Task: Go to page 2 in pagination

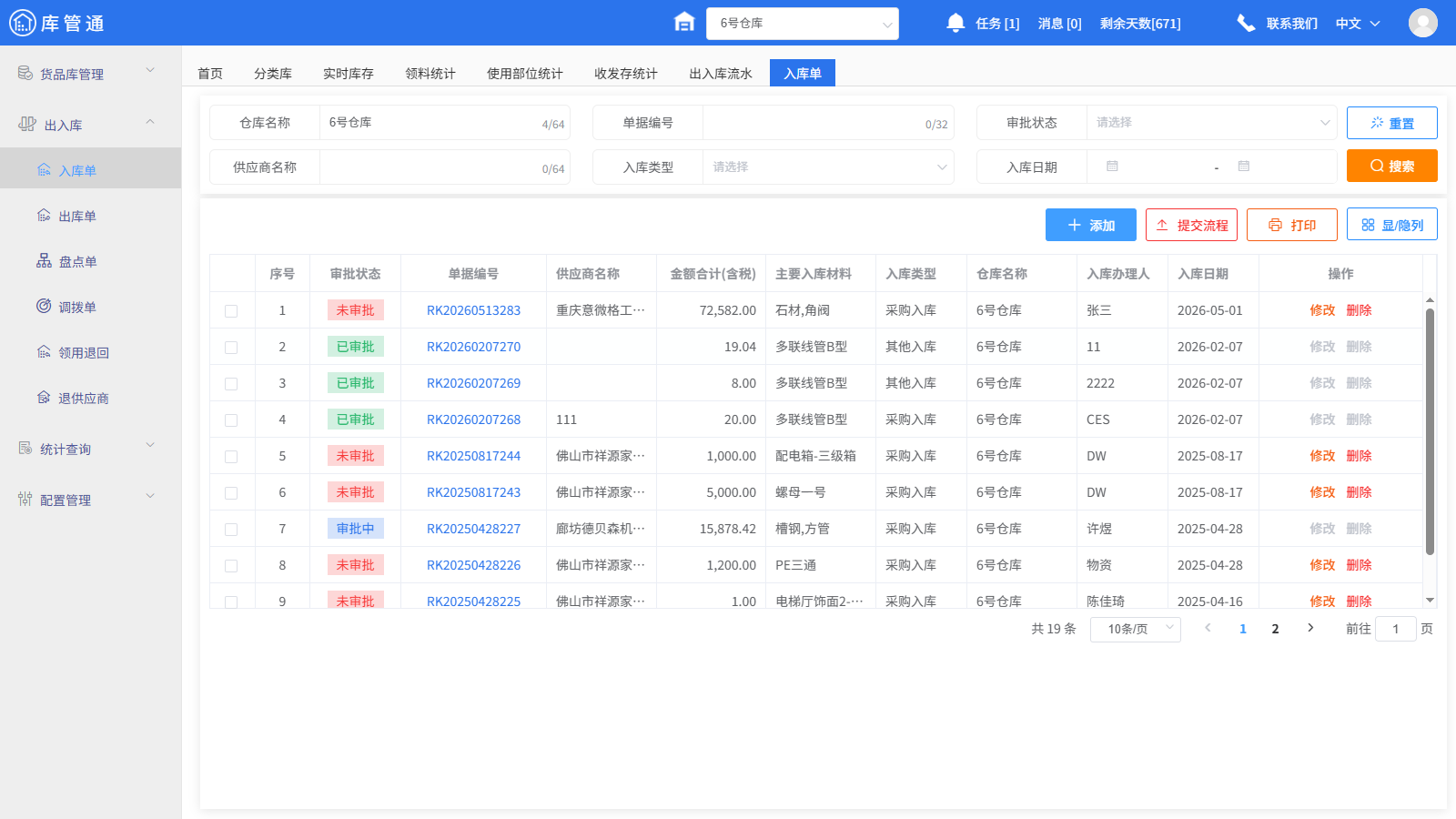Action: [1275, 629]
